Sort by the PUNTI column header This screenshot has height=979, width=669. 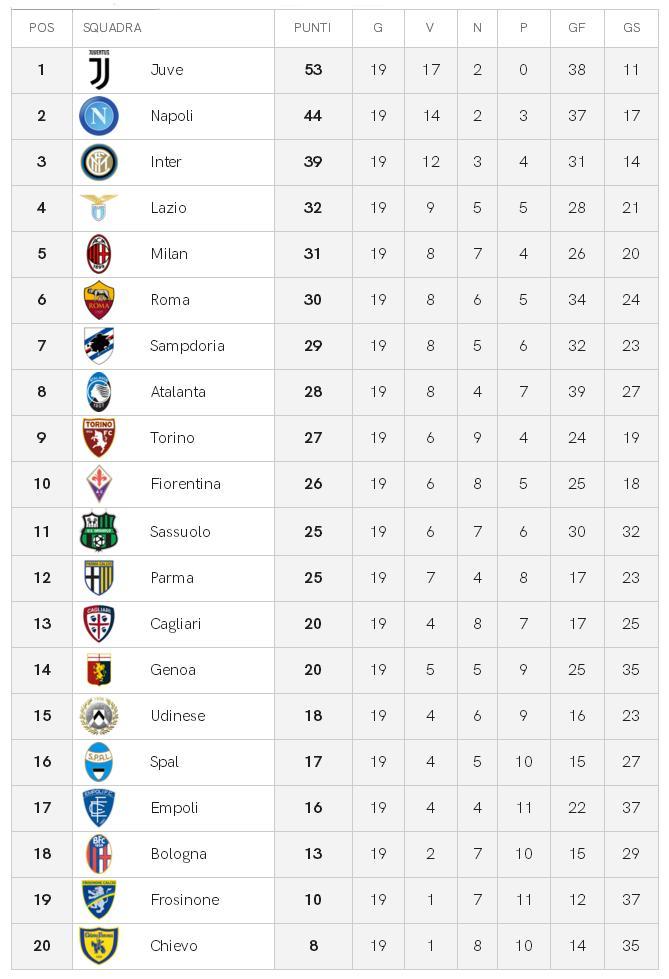point(312,28)
